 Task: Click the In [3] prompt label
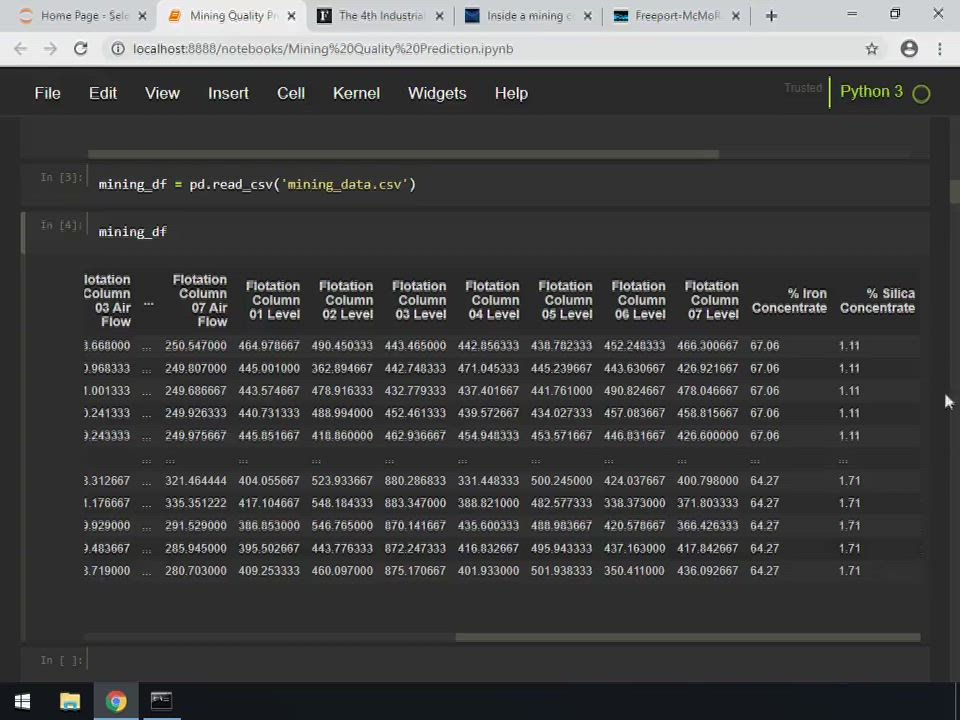(x=61, y=178)
